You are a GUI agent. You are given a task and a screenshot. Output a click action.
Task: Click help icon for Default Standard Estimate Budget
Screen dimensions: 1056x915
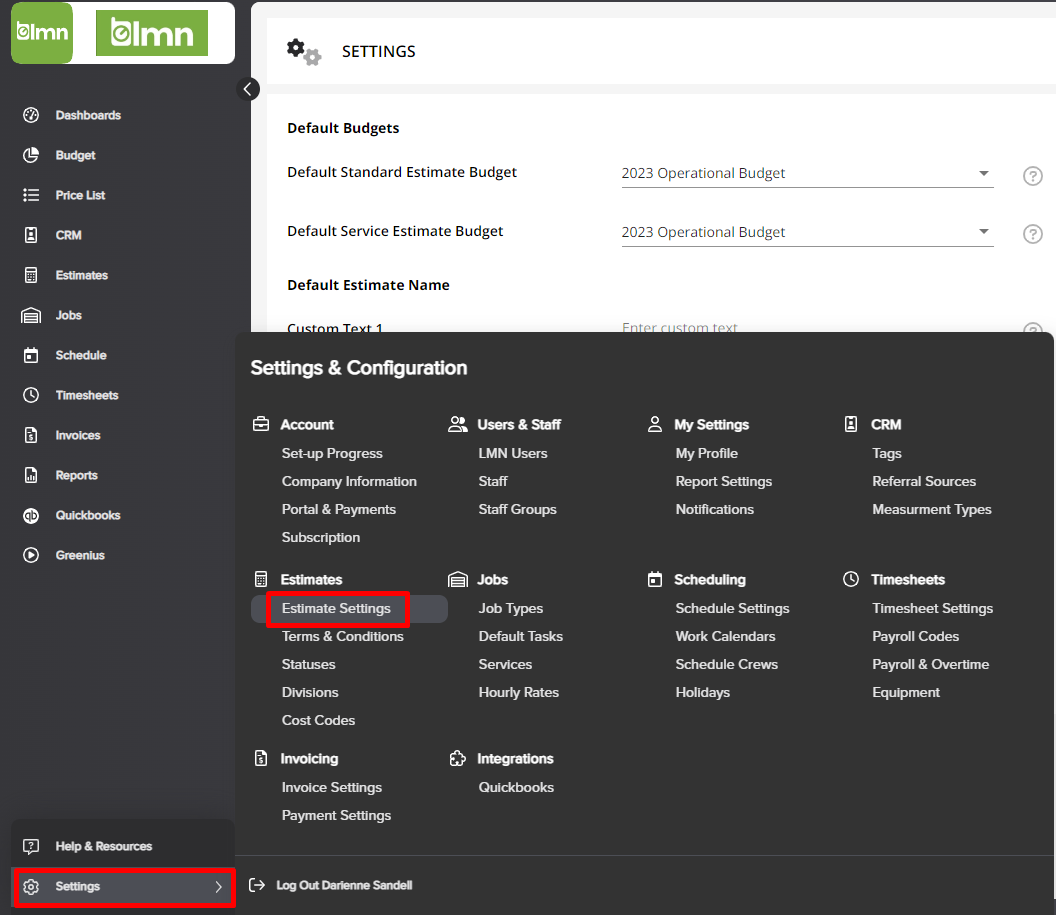pyautogui.click(x=1032, y=176)
